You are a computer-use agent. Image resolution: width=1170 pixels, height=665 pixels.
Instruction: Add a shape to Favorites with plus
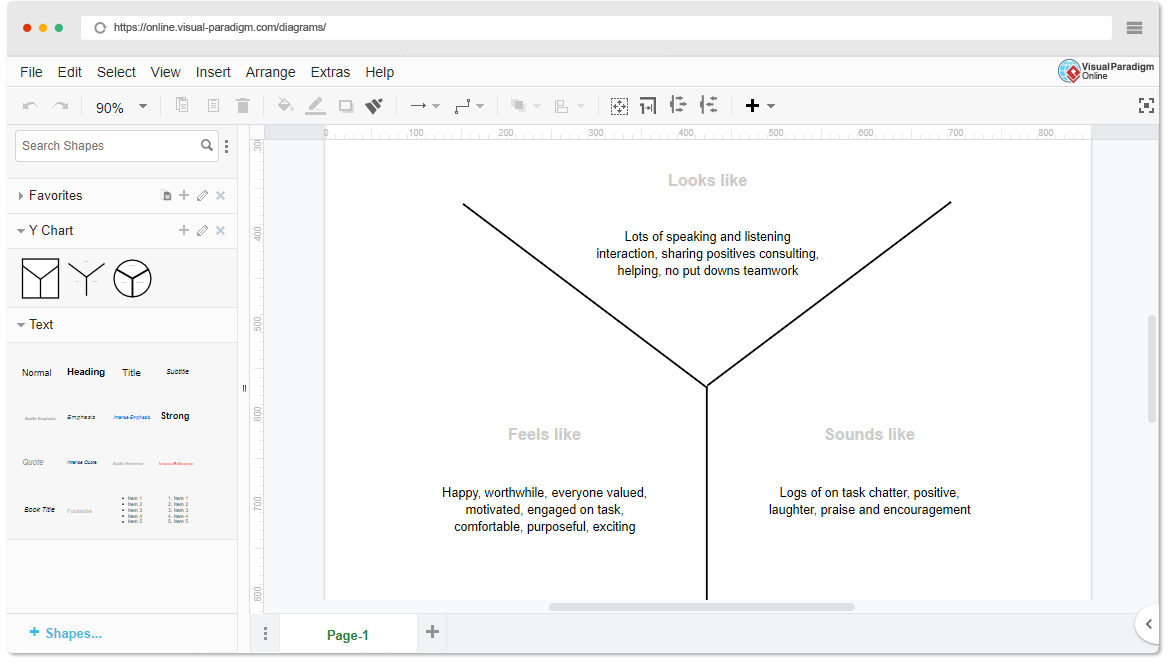point(184,196)
